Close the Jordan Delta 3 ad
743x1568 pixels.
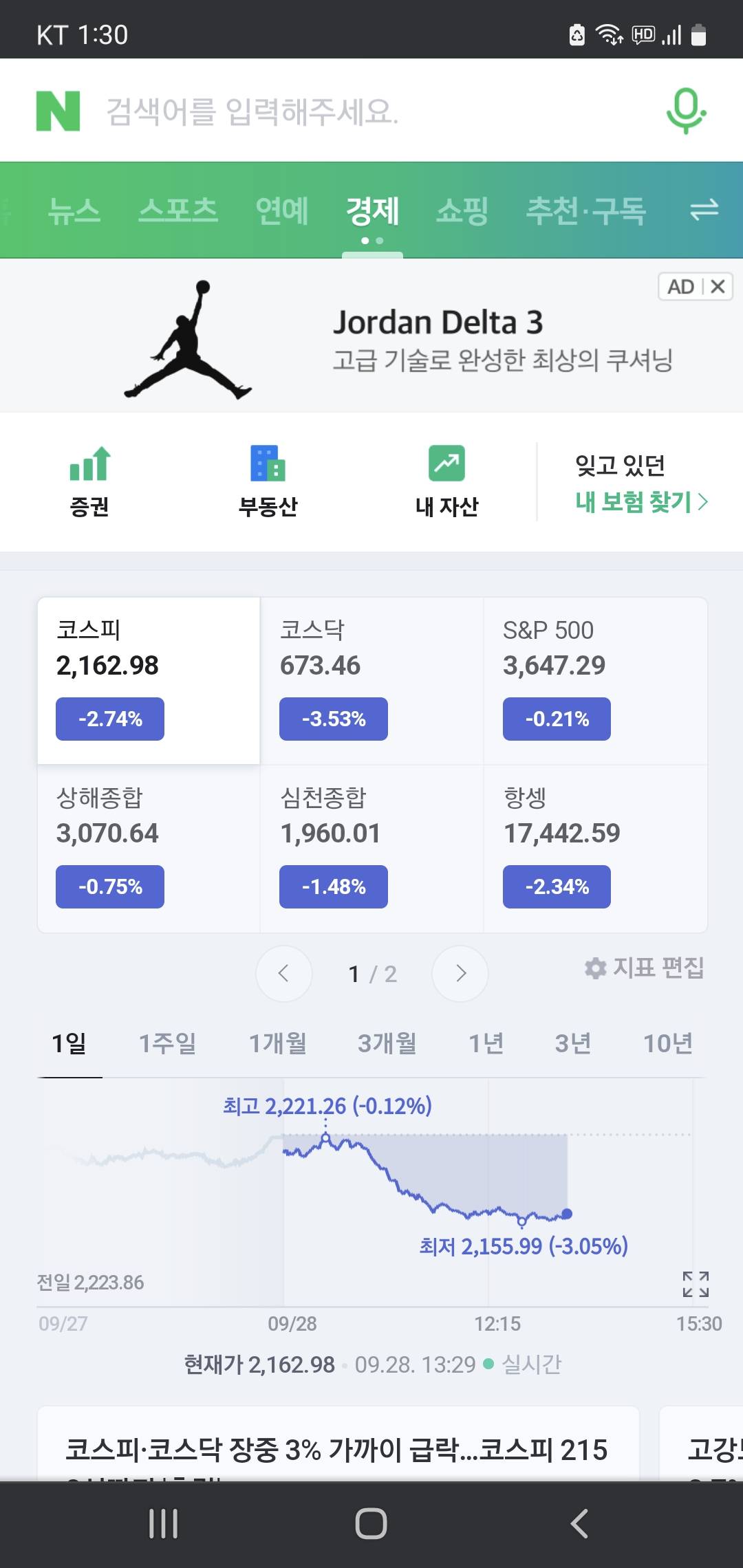coord(718,287)
